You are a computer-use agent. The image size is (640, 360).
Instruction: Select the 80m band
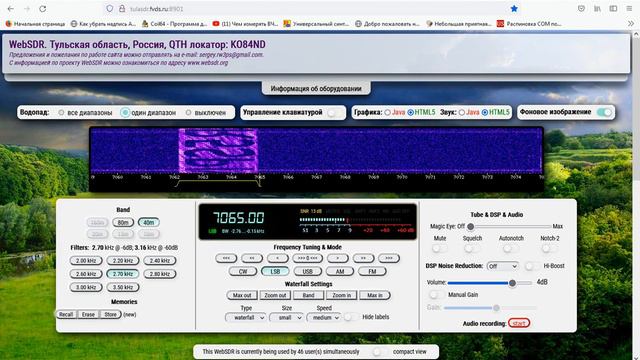(x=123, y=222)
